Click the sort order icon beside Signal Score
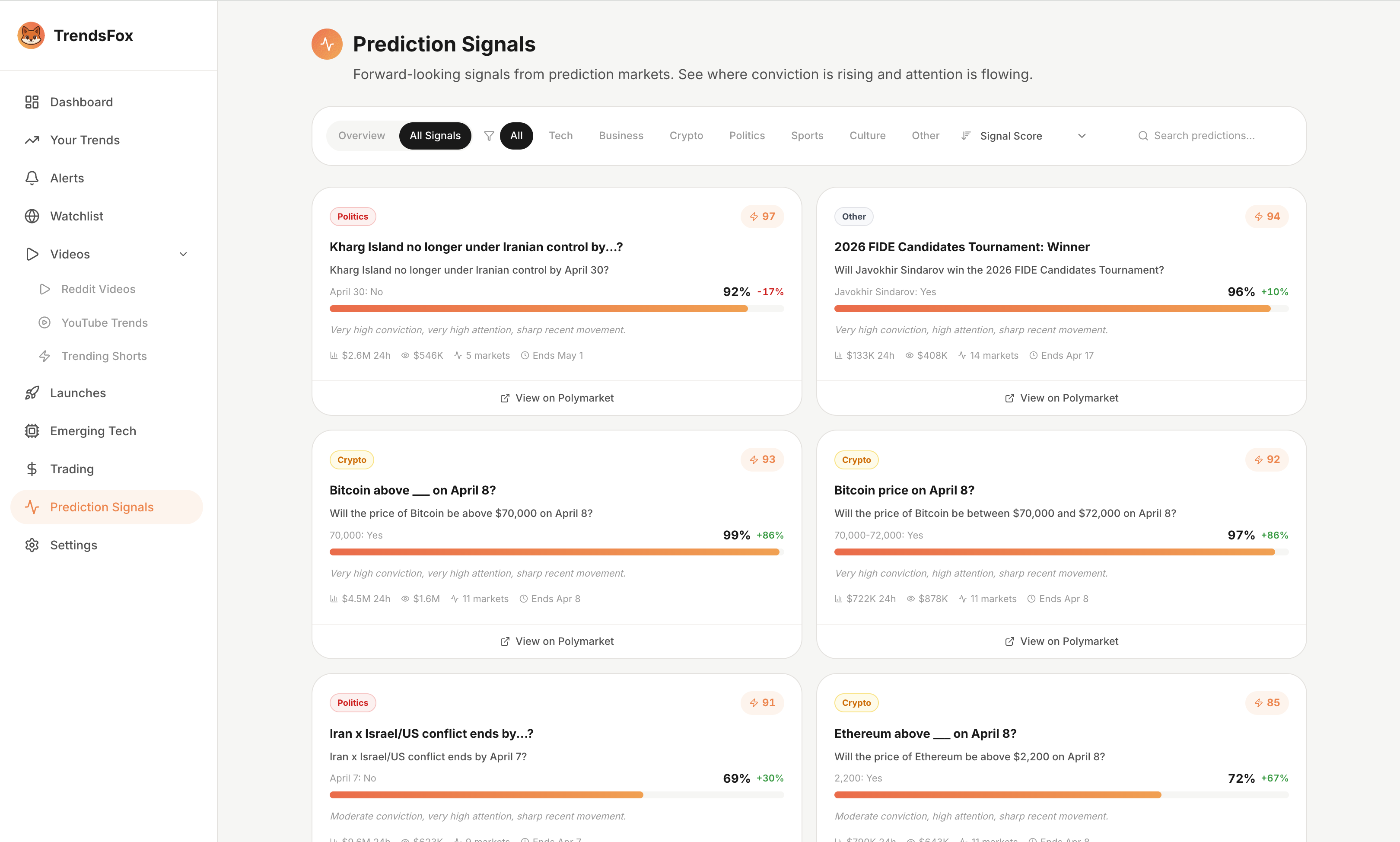The image size is (1400, 842). coord(966,136)
